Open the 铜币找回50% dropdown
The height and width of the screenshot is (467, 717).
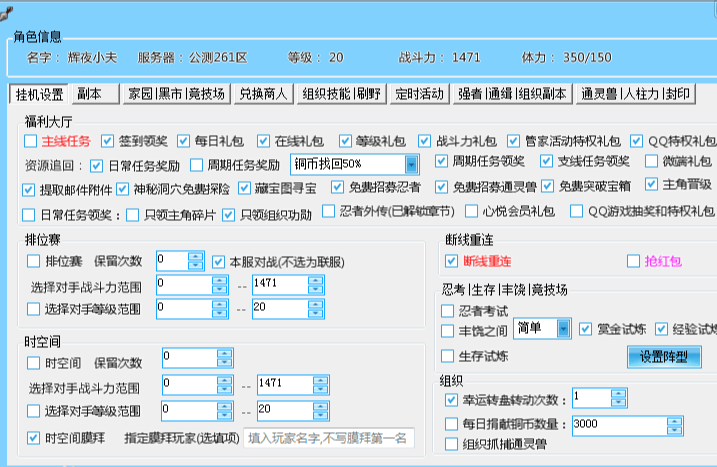click(x=354, y=164)
